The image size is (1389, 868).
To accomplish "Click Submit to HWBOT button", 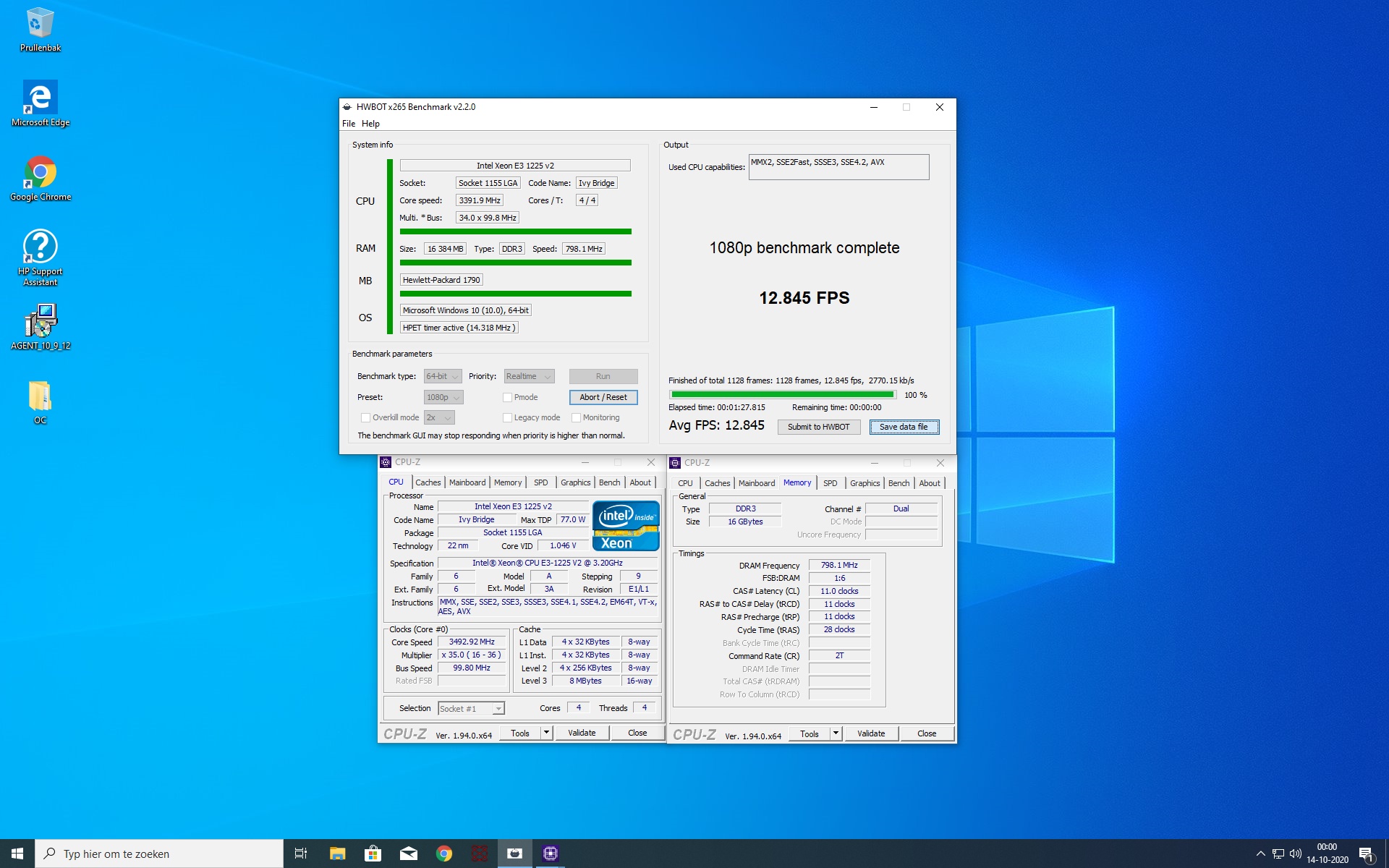I will [x=819, y=427].
